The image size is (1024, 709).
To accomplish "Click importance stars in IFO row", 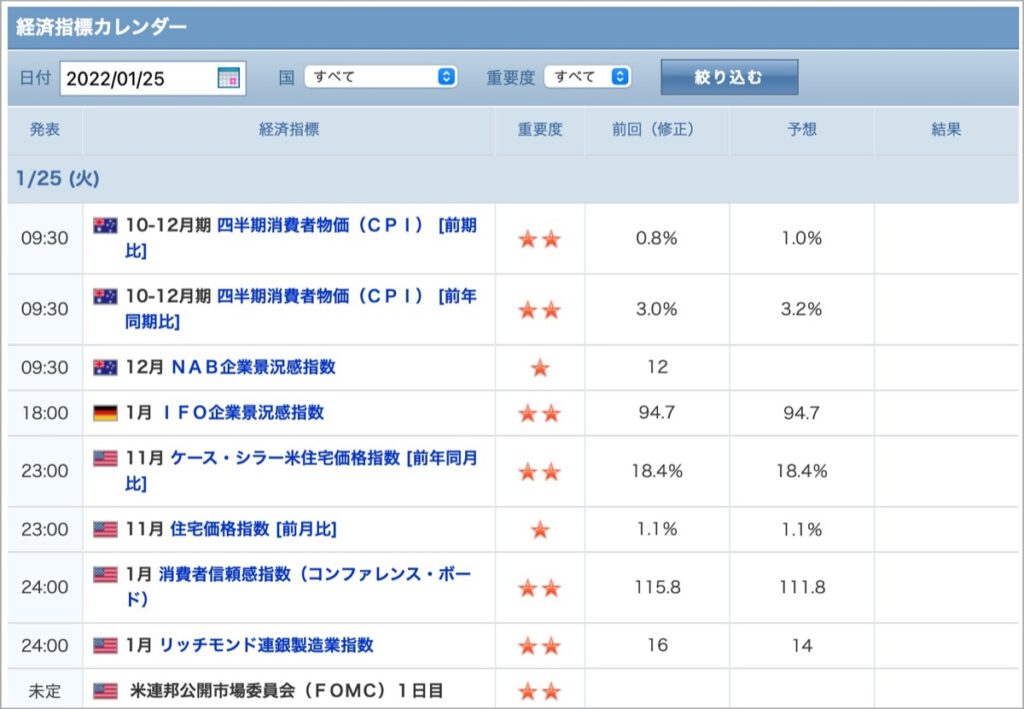I will click(x=539, y=413).
